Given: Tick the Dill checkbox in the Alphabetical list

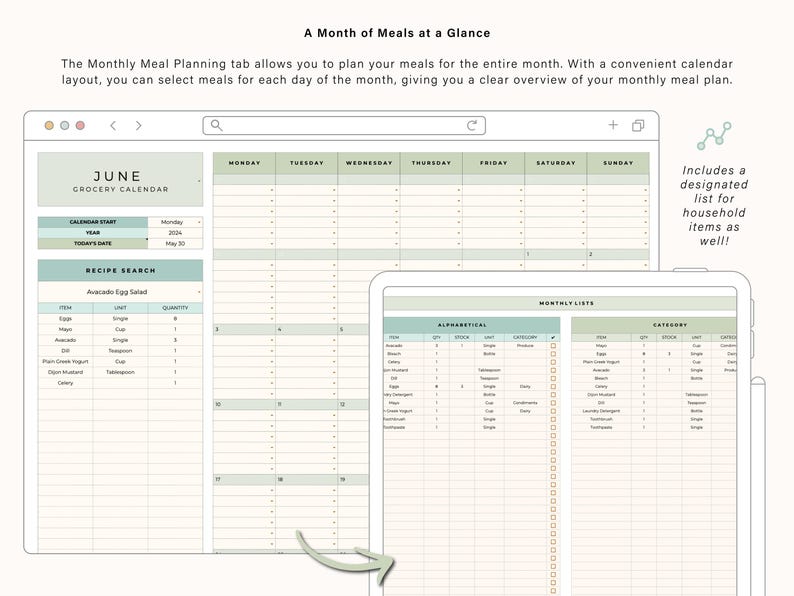Looking at the screenshot, I should coord(553,378).
